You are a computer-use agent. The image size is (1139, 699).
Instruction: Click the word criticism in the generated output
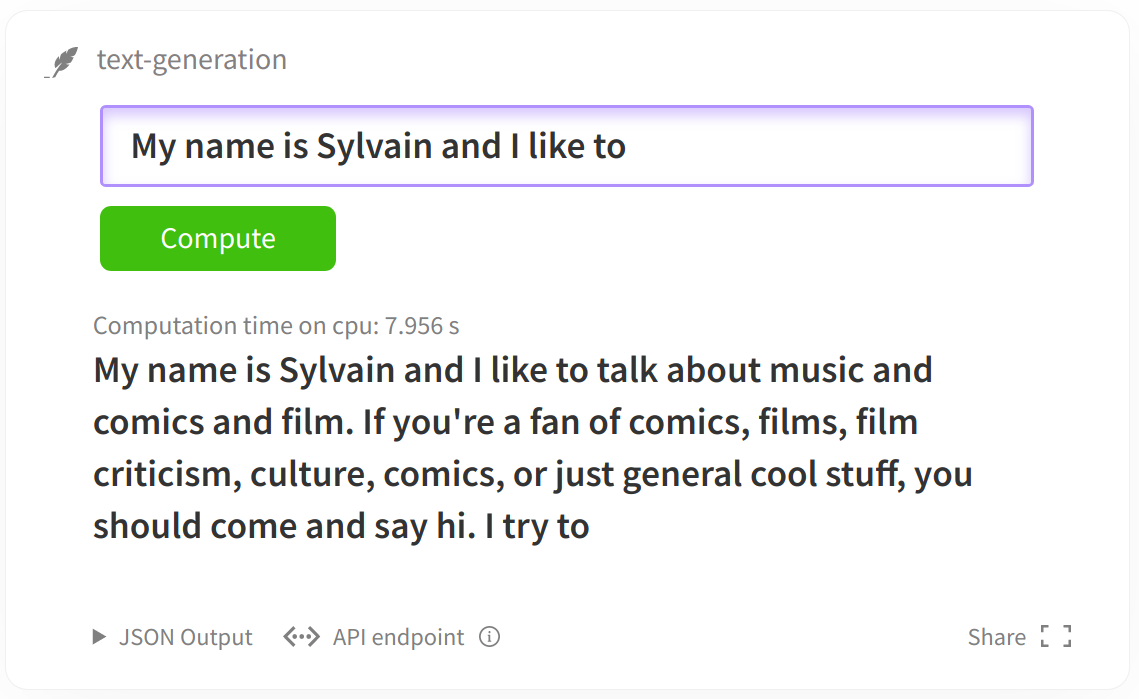pos(166,474)
